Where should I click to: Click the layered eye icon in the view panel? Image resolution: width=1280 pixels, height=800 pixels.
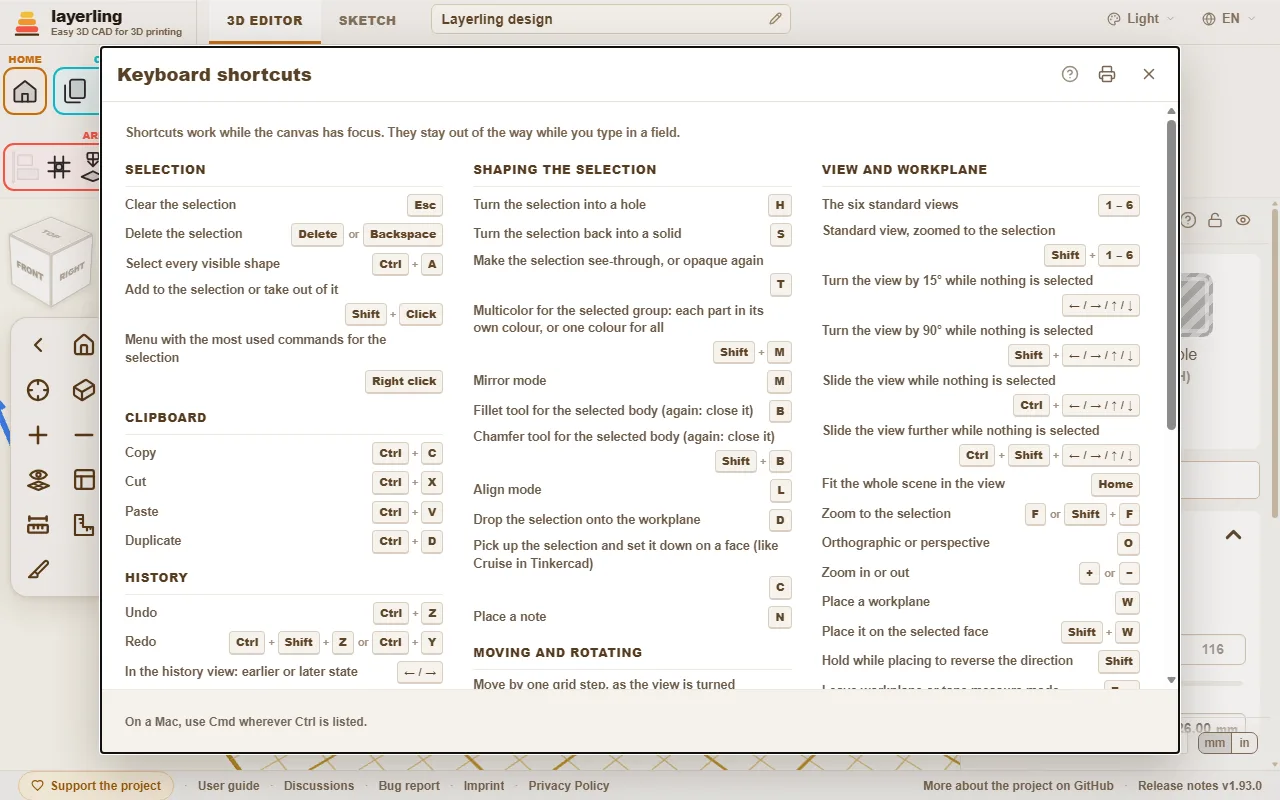click(38, 480)
